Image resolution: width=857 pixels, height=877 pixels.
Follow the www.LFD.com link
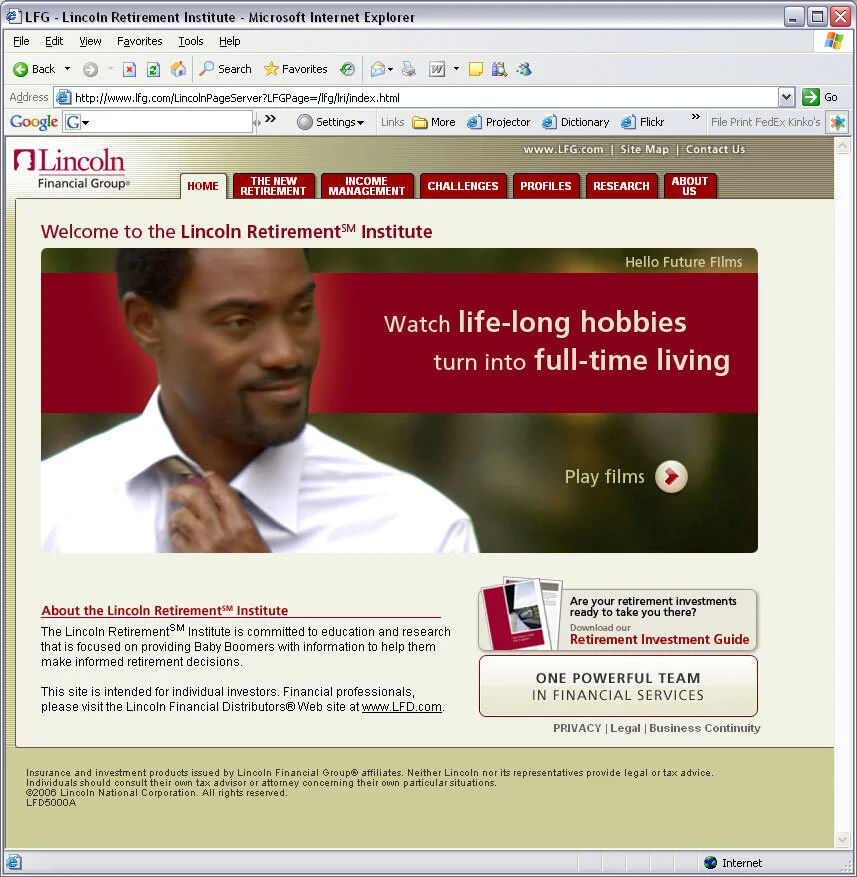coord(402,707)
